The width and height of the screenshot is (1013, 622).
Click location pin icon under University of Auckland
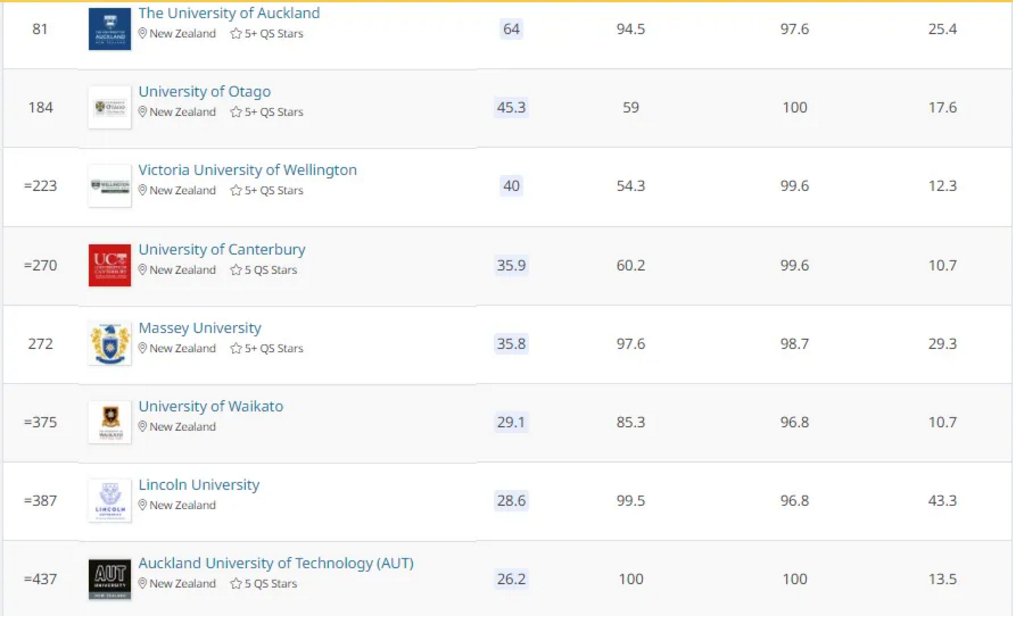click(143, 34)
